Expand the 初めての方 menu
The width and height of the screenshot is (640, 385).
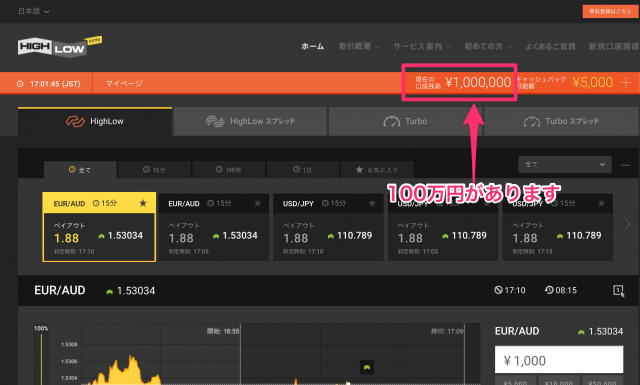[488, 47]
